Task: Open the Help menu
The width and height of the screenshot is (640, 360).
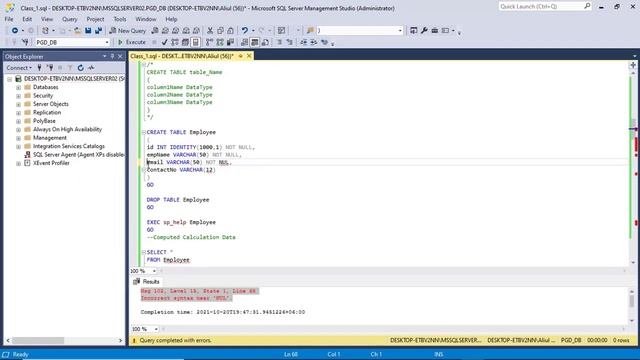Action: [171, 19]
